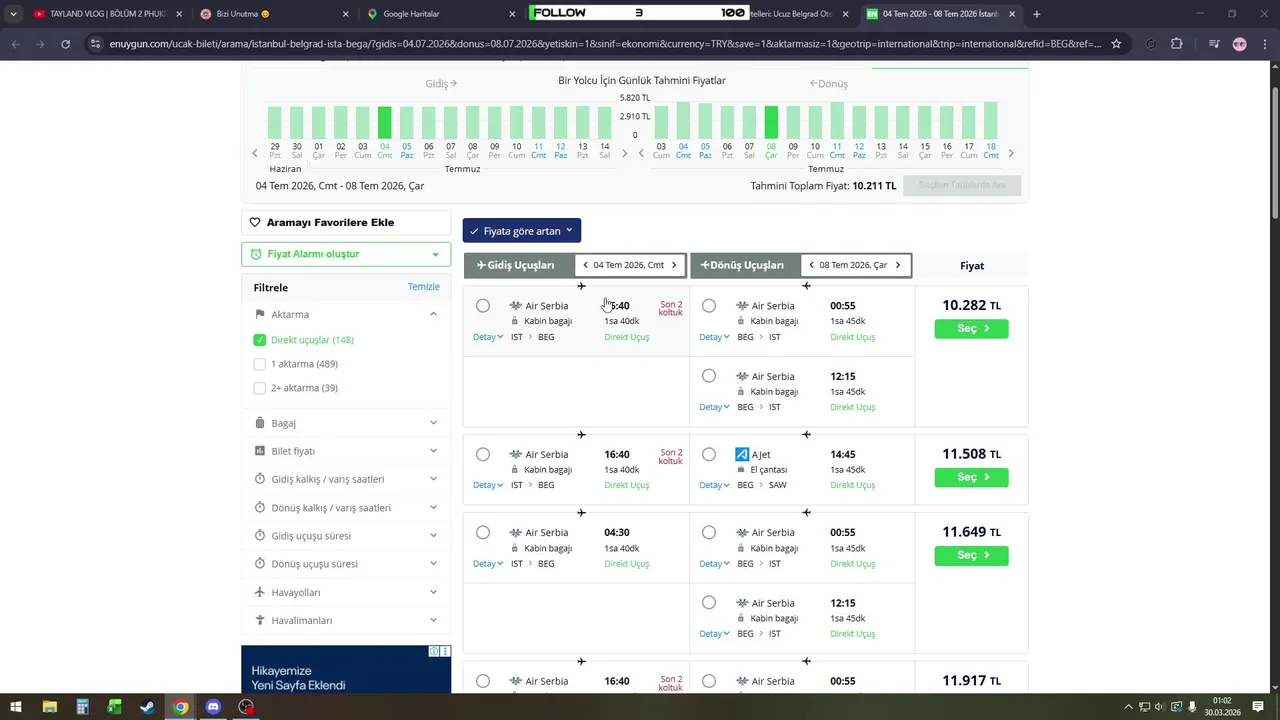Switch to the Bizi Unutma browser tab
Image resolution: width=1280 pixels, height=720 pixels.
point(270,14)
